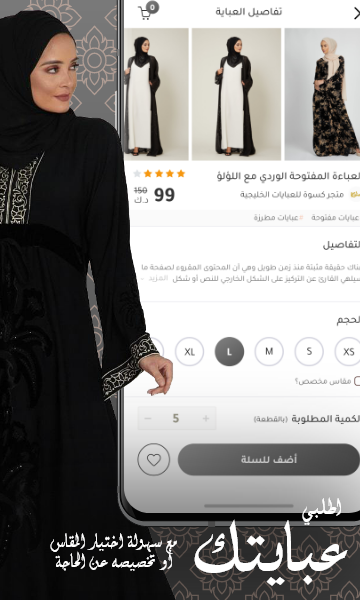
Task: Select size XS
Action: (348, 352)
